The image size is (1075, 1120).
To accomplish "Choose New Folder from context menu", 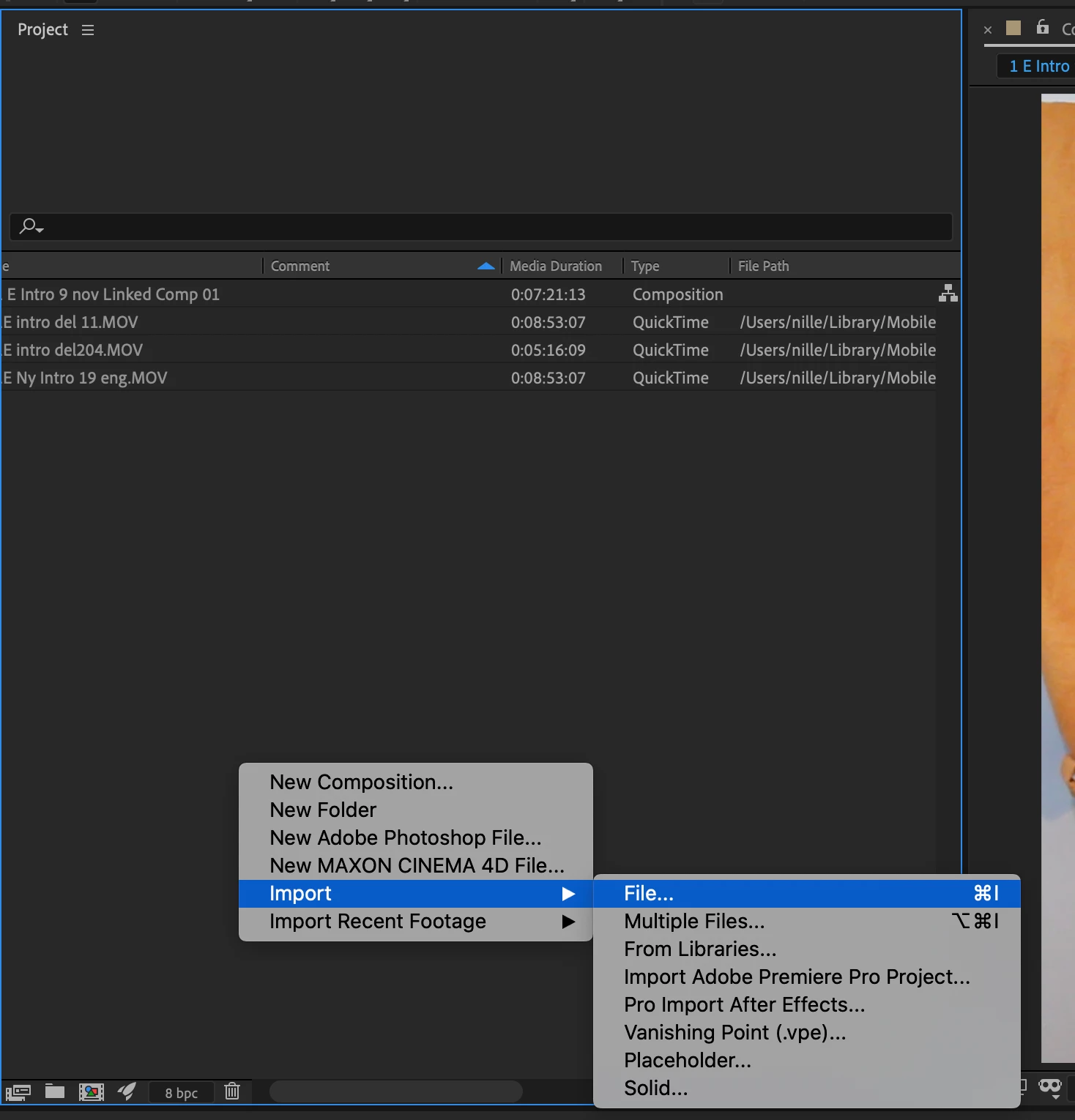I will [416, 810].
